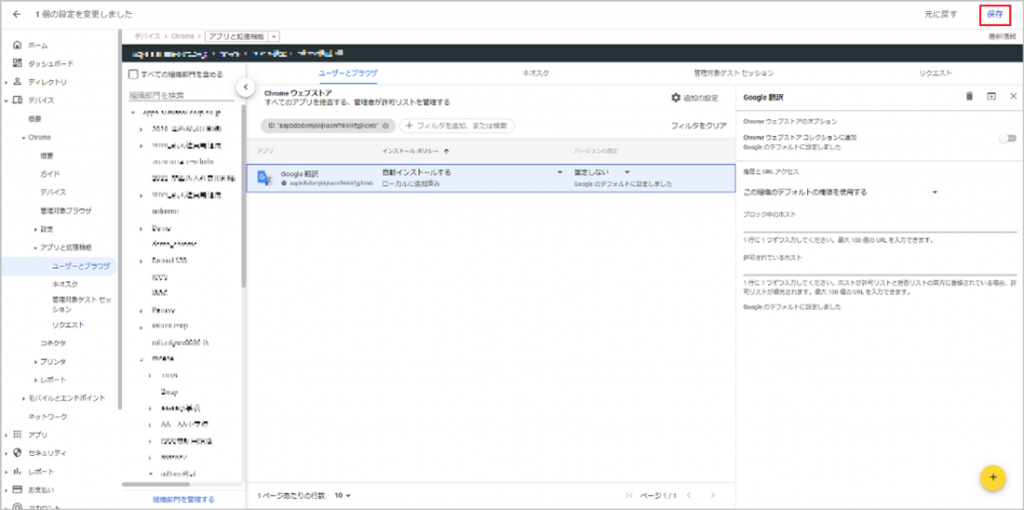The image size is (1024, 510).
Task: Click the アプリ grid icon in sidebar
Action: pyautogui.click(x=18, y=434)
